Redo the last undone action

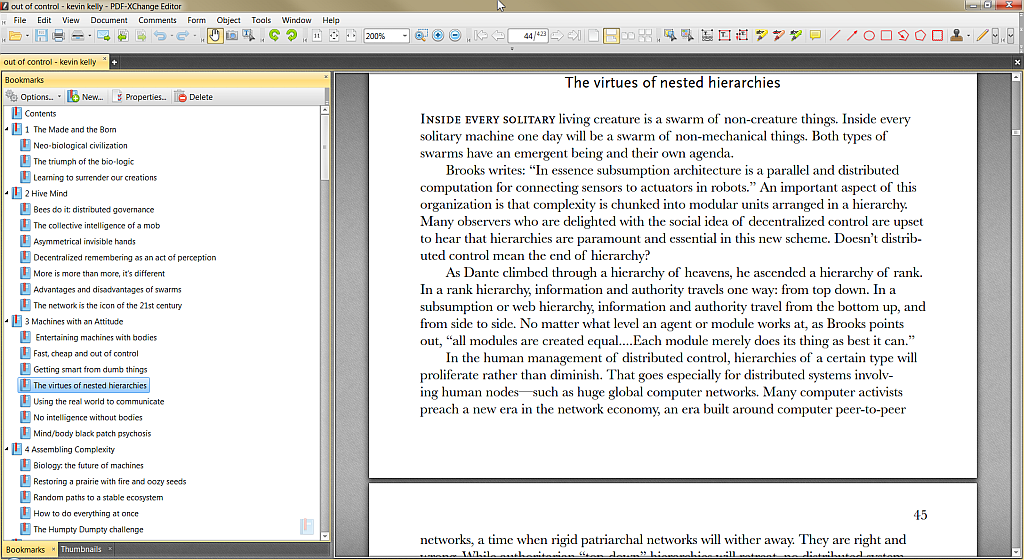[x=182, y=36]
